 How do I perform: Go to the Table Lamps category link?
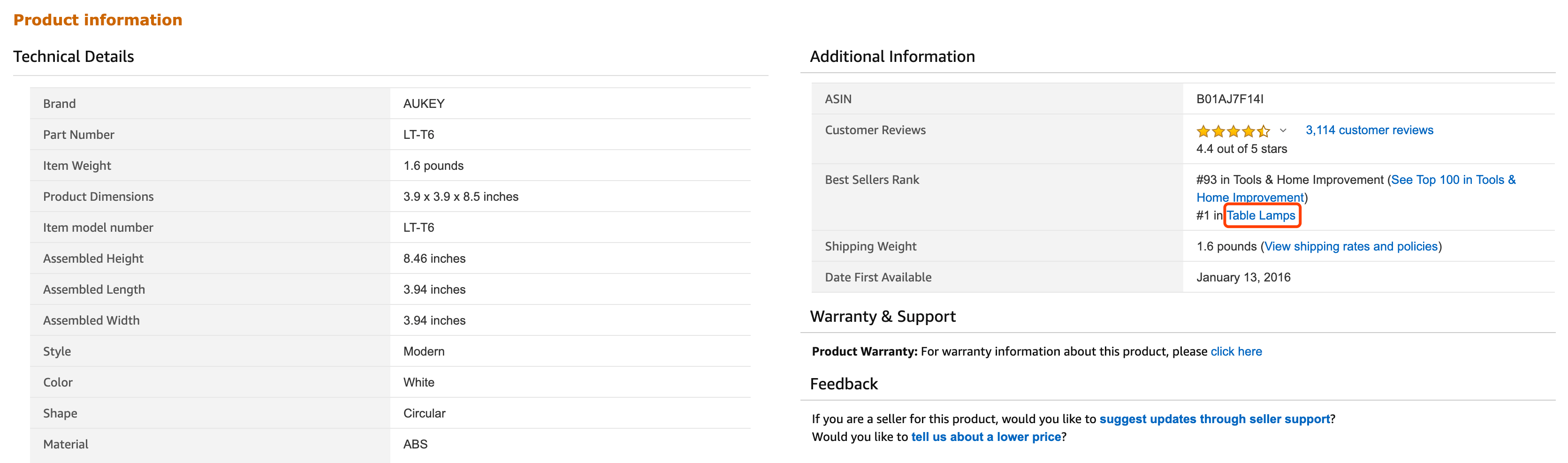click(x=1261, y=215)
